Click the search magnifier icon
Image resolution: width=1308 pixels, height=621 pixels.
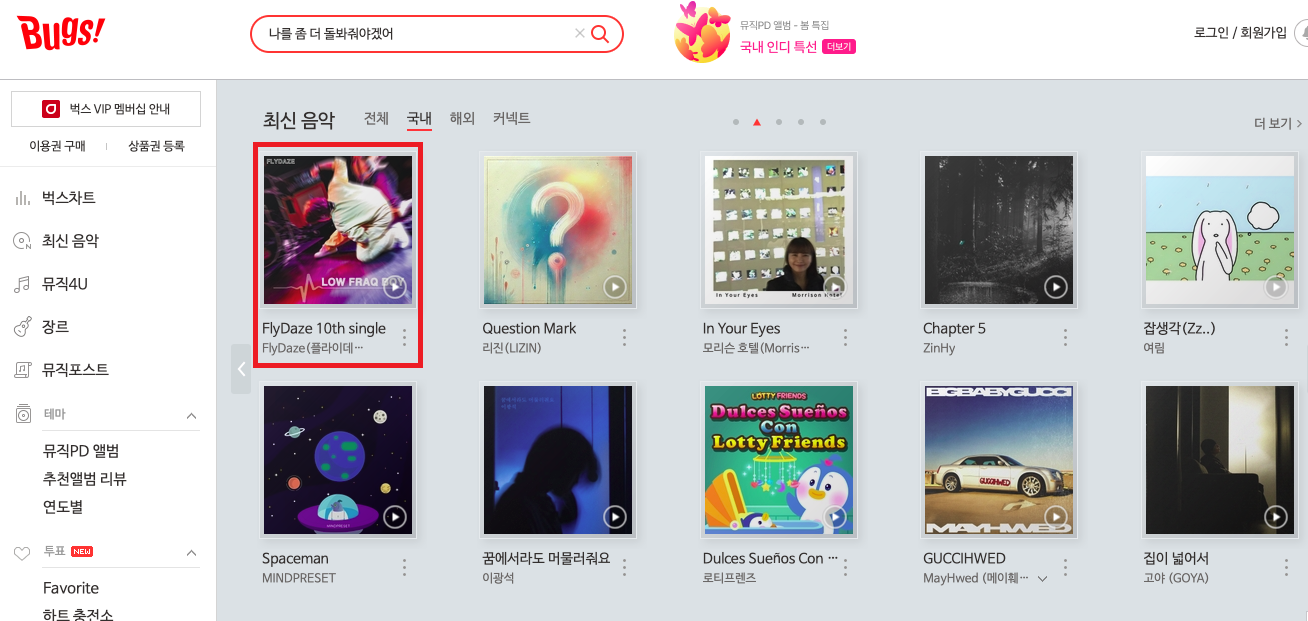pos(600,34)
